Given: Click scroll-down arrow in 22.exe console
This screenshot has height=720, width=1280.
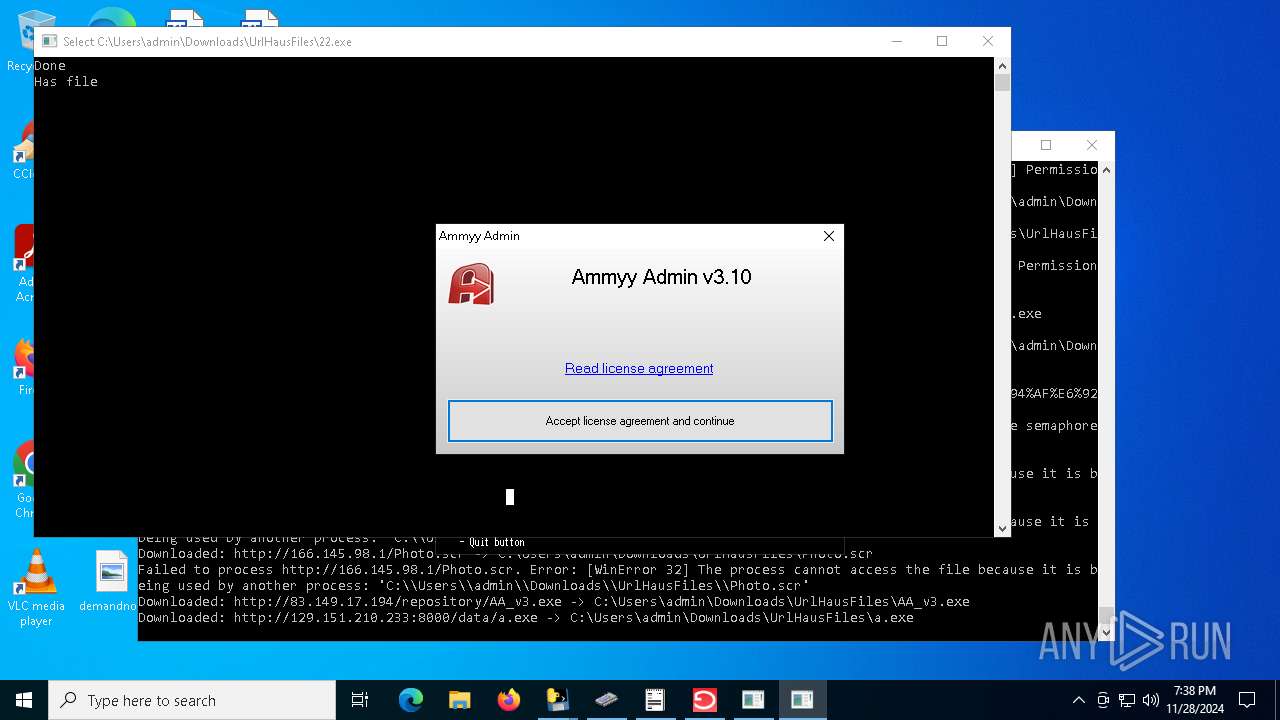Looking at the screenshot, I should coord(1002,528).
